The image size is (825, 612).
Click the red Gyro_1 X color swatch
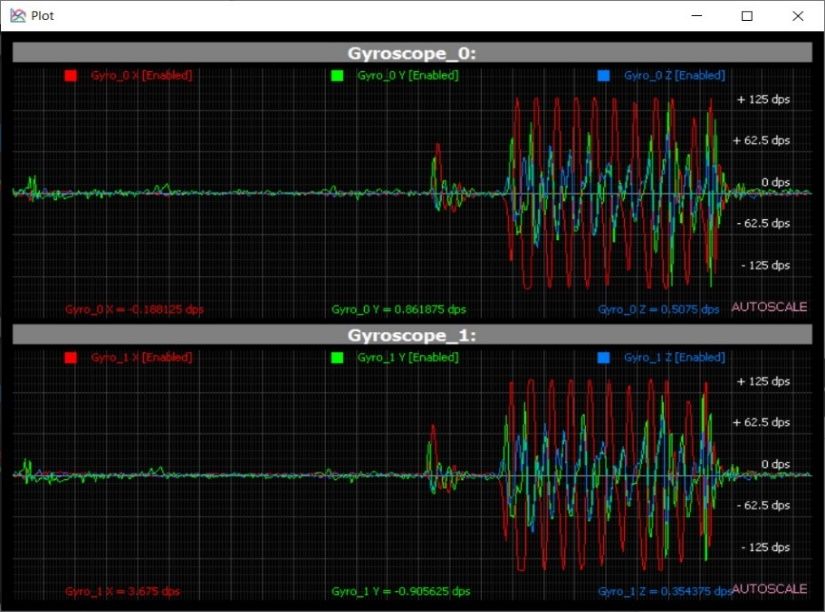(71, 358)
